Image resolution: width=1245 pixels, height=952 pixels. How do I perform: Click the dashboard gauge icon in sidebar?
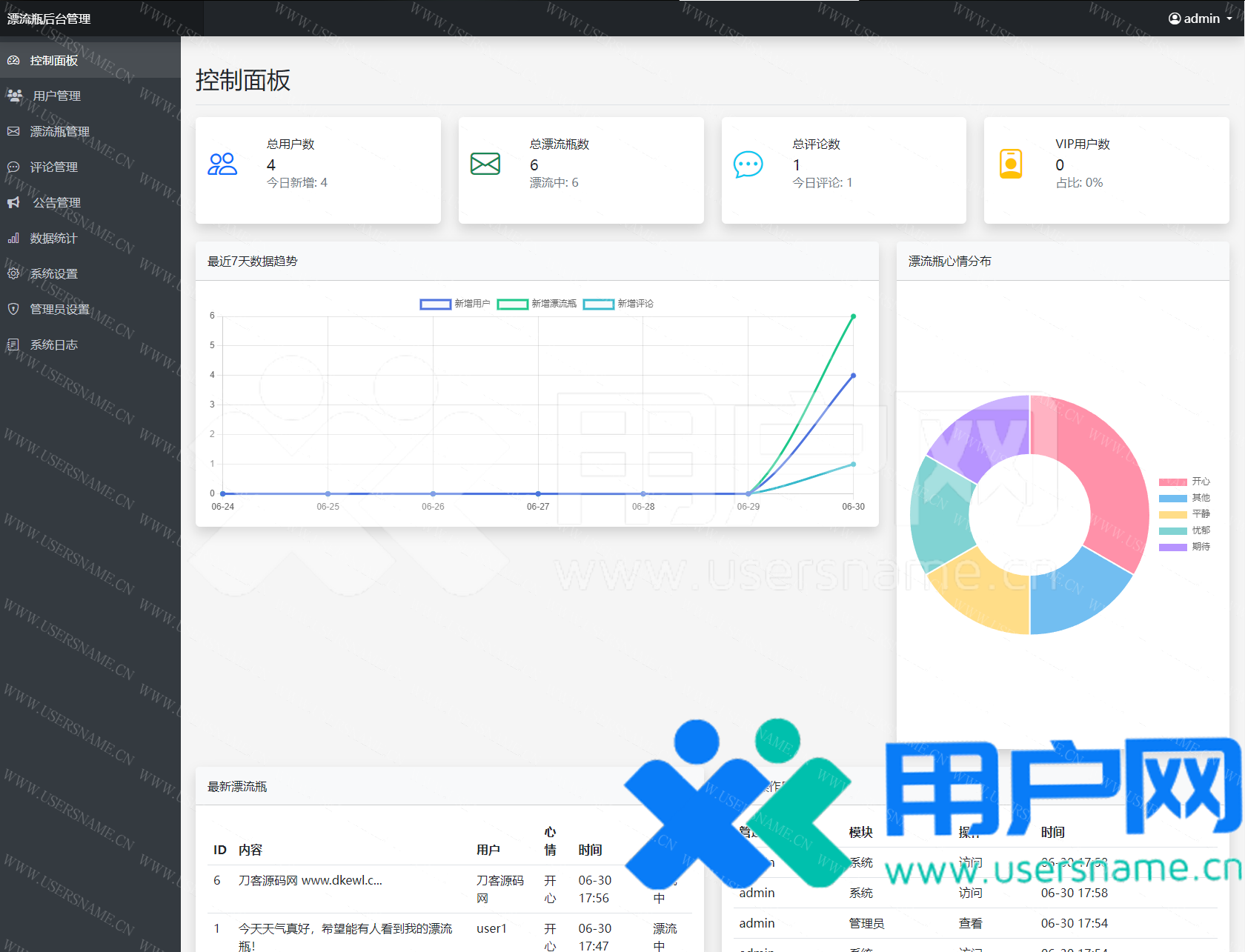[13, 60]
